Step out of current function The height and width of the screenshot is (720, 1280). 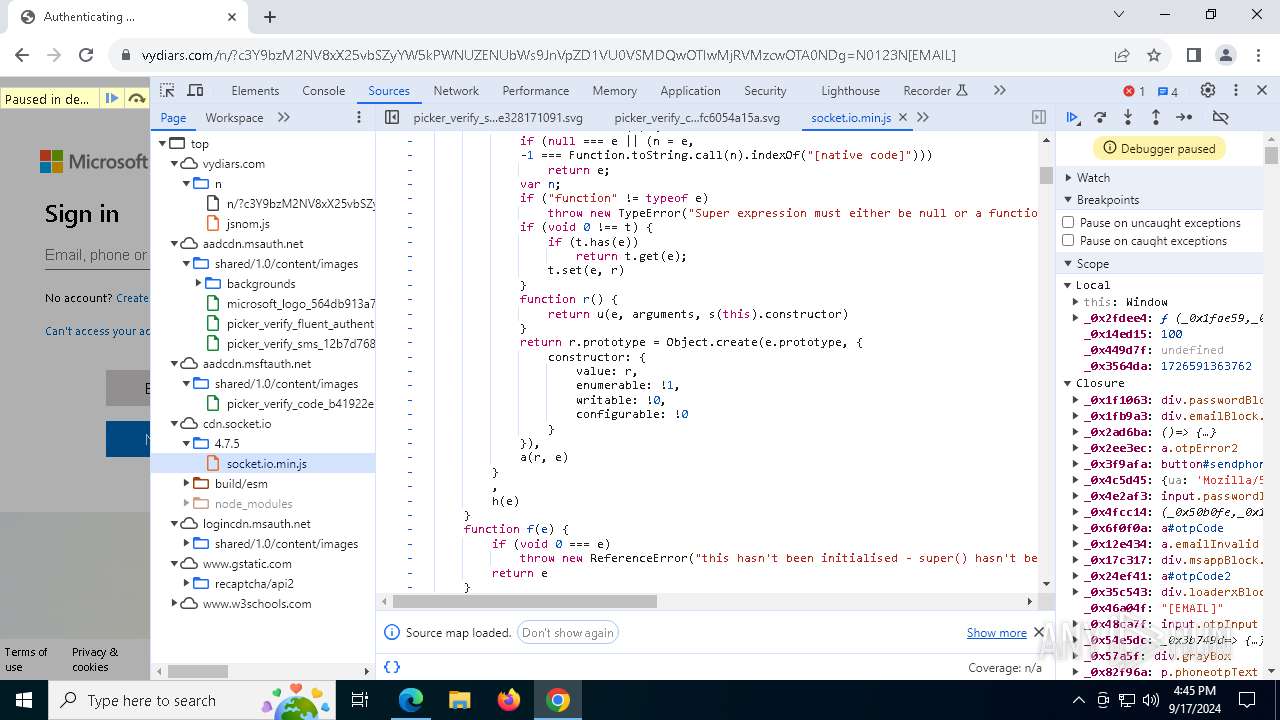click(1155, 117)
